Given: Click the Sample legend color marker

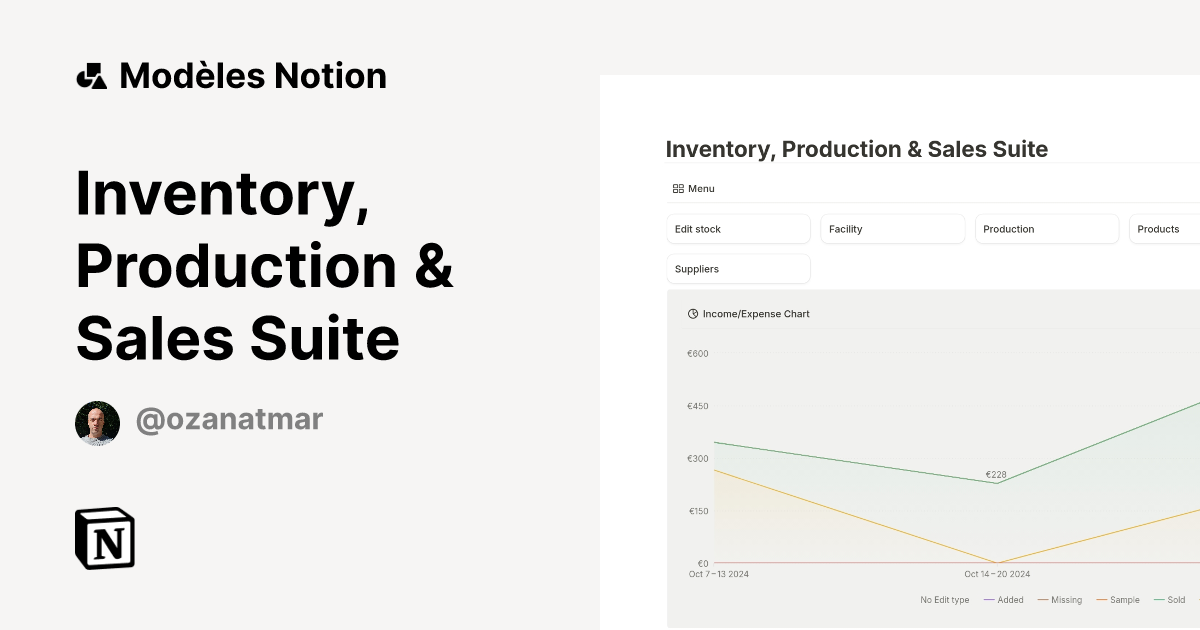Looking at the screenshot, I should coord(1100,599).
